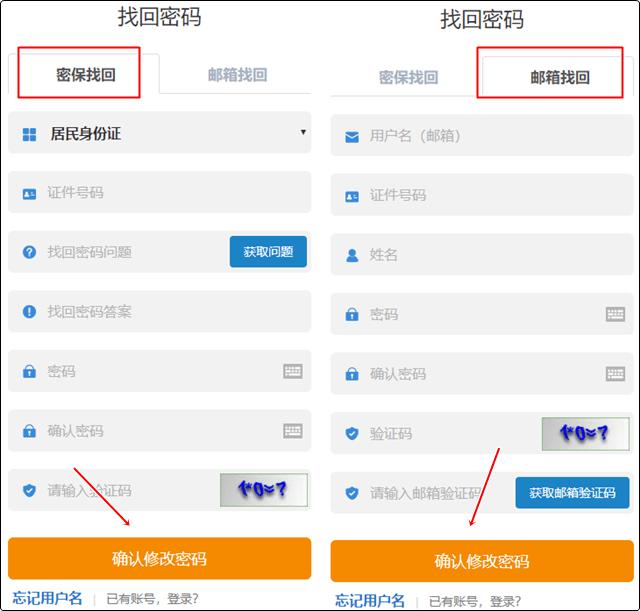Click the grid icon beside 居民身份证
The image size is (640, 611).
point(29,134)
